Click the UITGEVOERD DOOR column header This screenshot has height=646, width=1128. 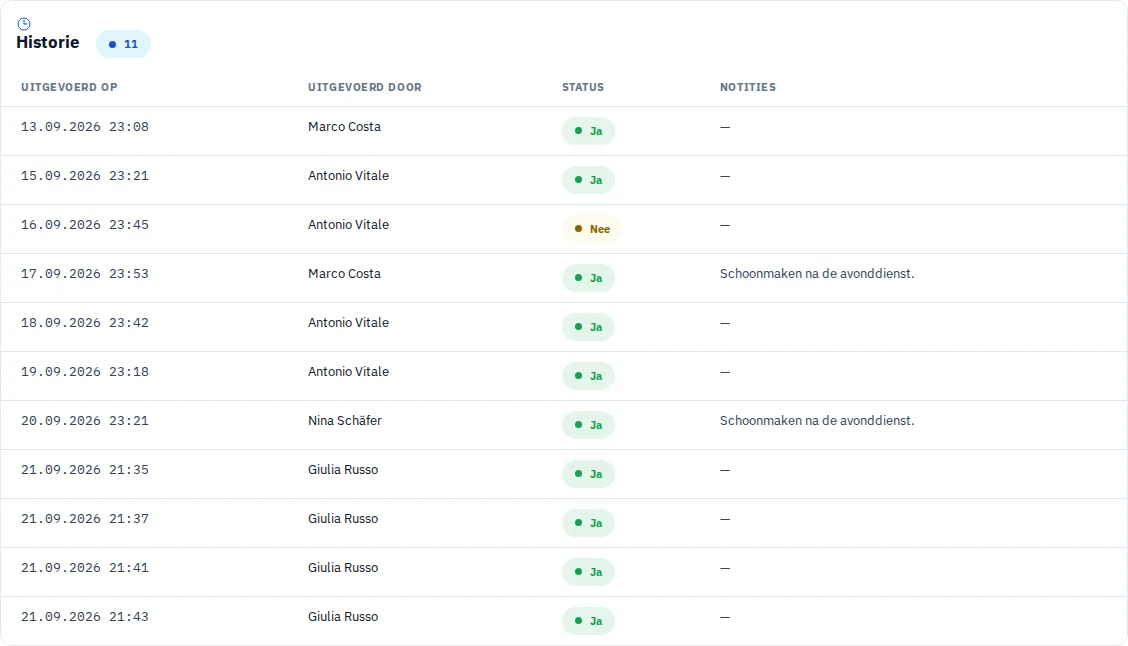click(x=365, y=87)
